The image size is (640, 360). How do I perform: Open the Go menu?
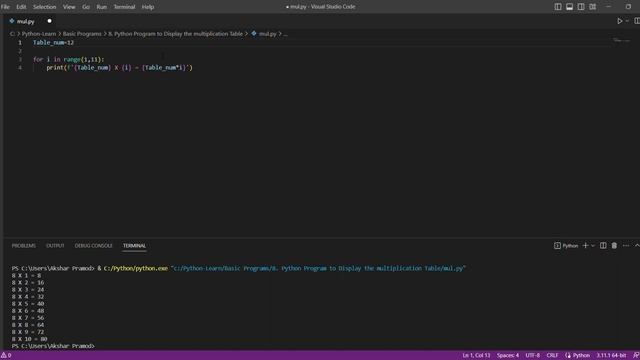86,7
